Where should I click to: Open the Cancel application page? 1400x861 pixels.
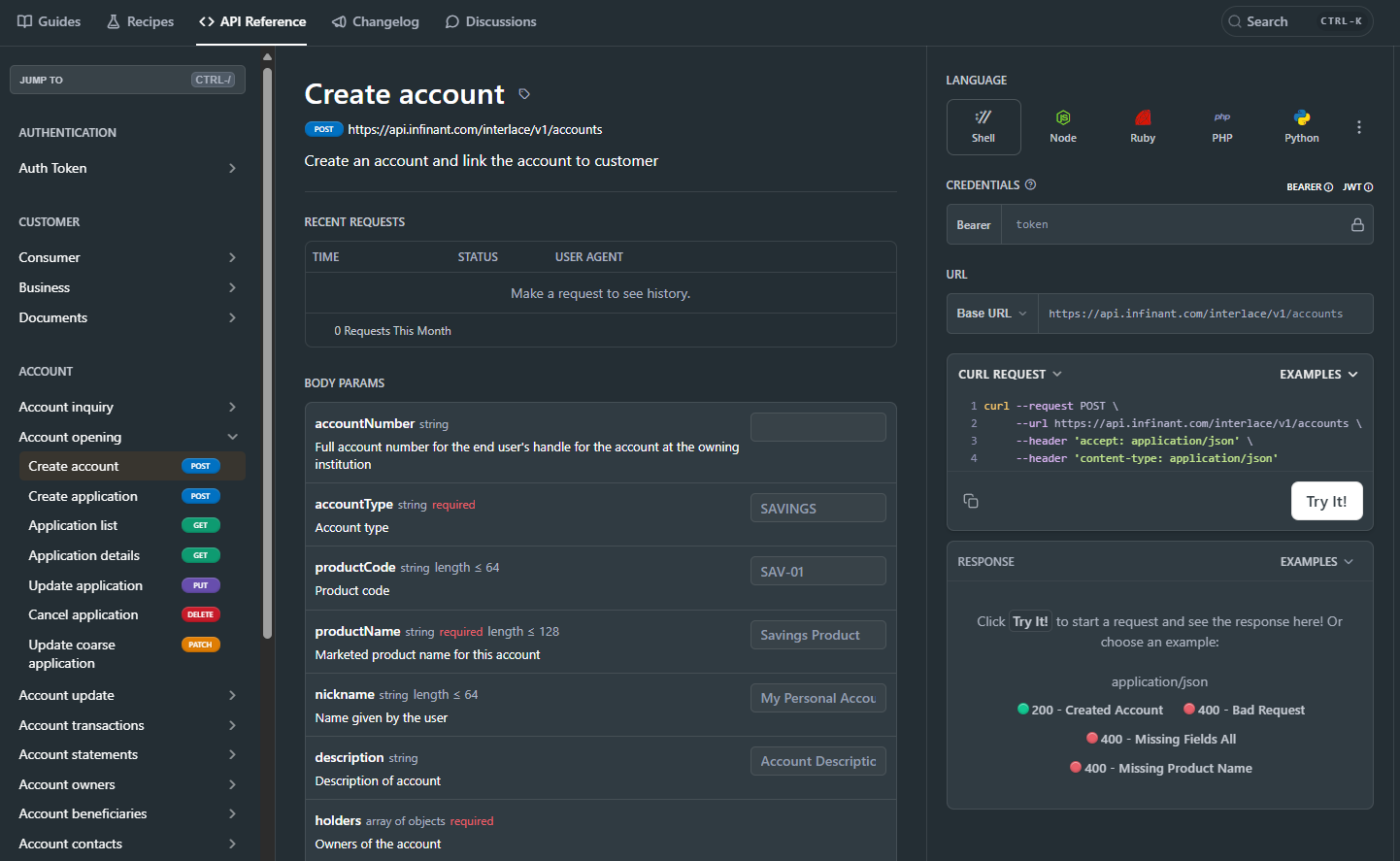pos(83,614)
